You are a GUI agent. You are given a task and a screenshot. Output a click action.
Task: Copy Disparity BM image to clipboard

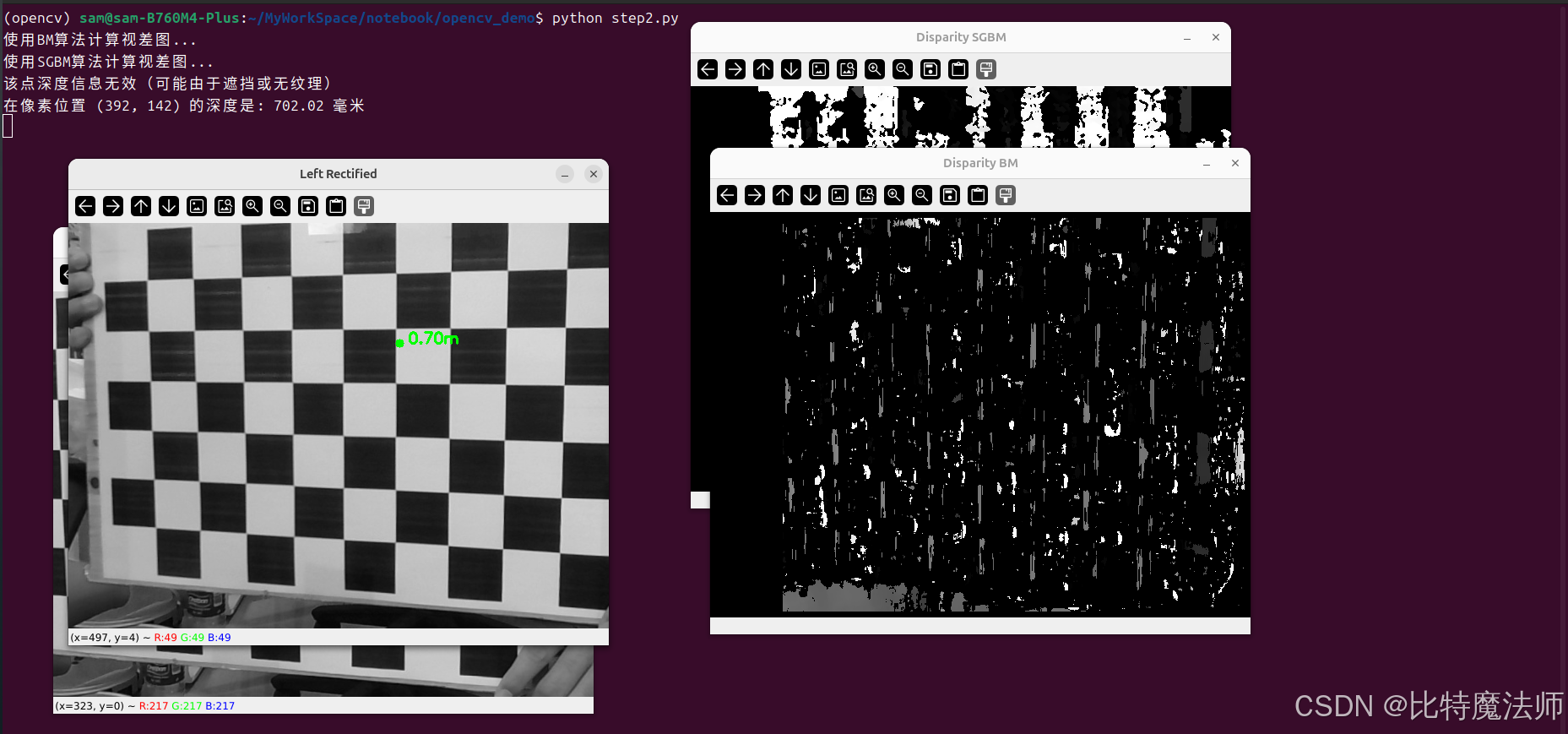978,195
